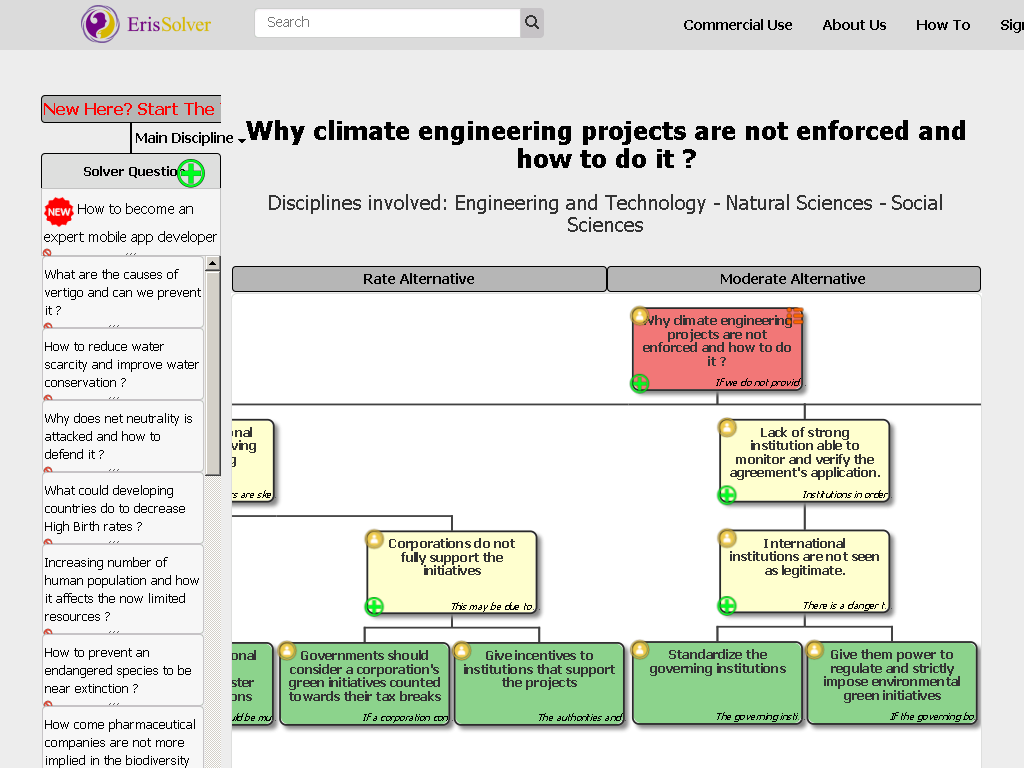Open the orange list icon on the root node
Image resolution: width=1024 pixels, height=768 pixels.
pyautogui.click(x=794, y=315)
